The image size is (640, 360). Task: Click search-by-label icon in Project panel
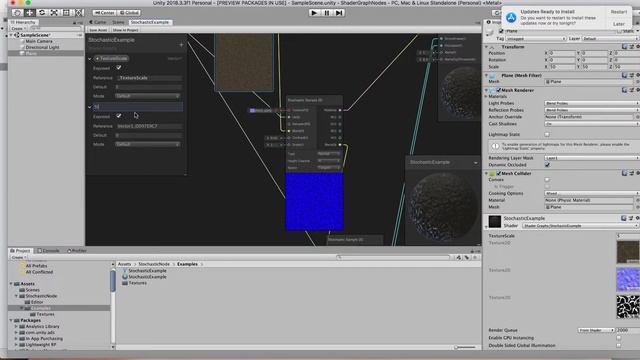coord(467,258)
